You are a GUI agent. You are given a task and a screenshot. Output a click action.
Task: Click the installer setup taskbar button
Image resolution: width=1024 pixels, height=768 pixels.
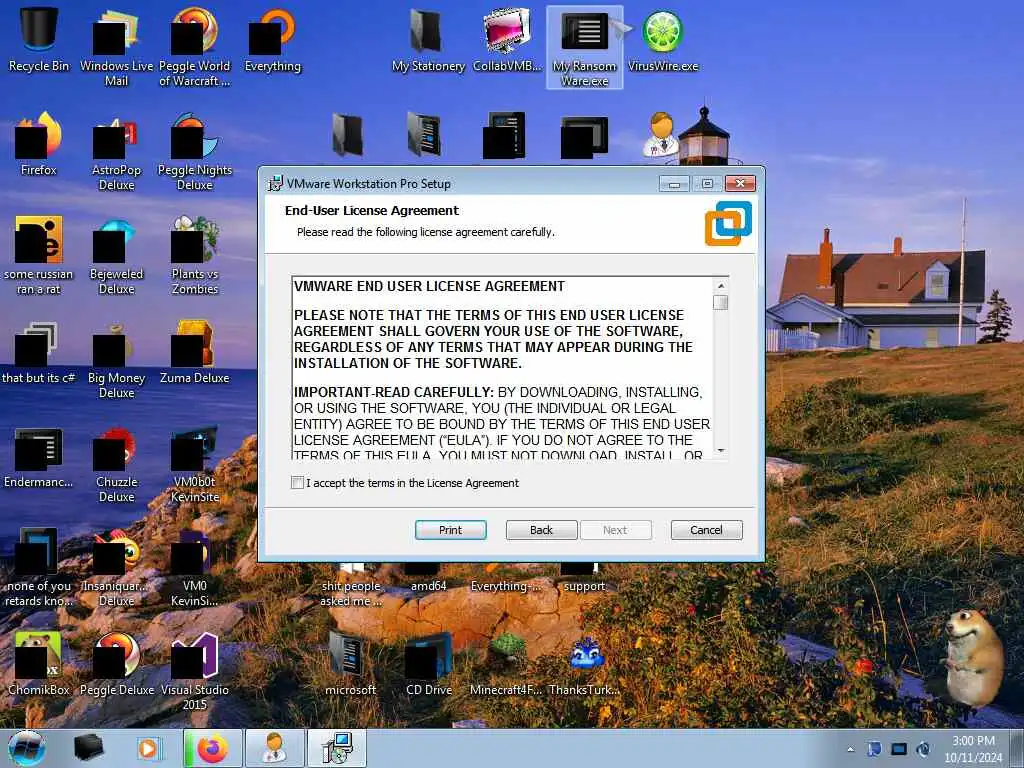pyautogui.click(x=337, y=748)
